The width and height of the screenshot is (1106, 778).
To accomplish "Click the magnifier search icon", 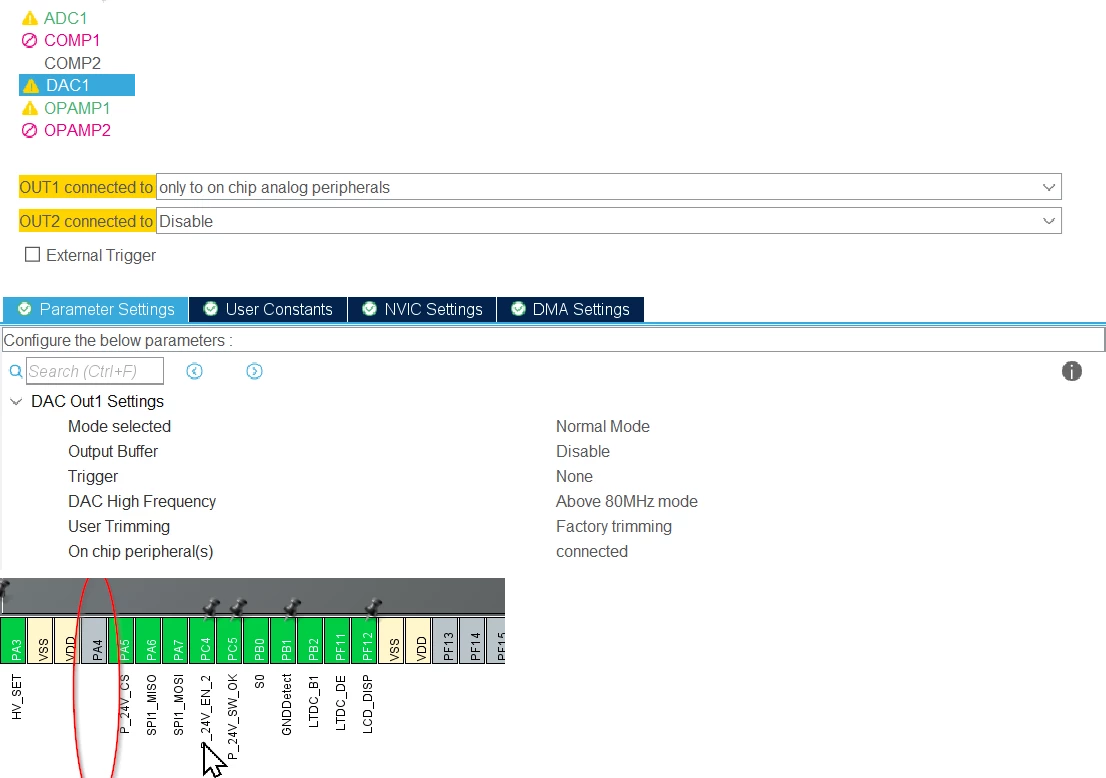I will point(16,371).
